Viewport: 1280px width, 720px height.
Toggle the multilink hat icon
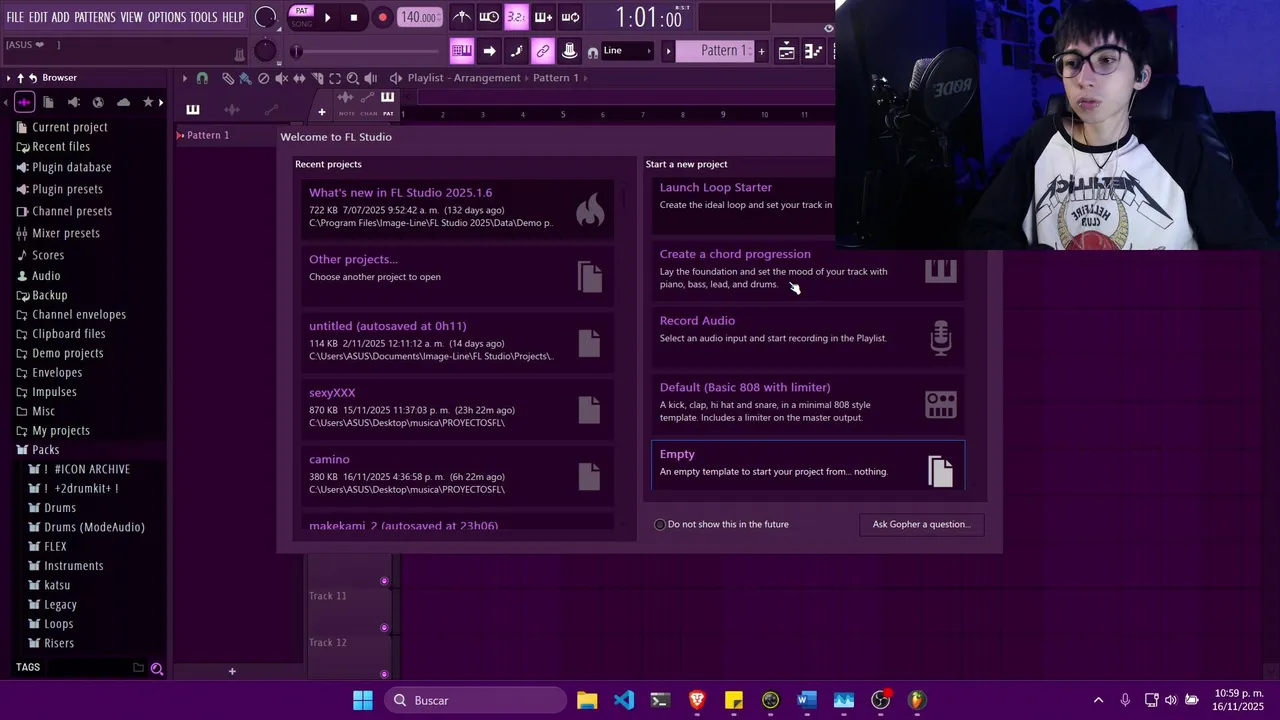tap(569, 51)
